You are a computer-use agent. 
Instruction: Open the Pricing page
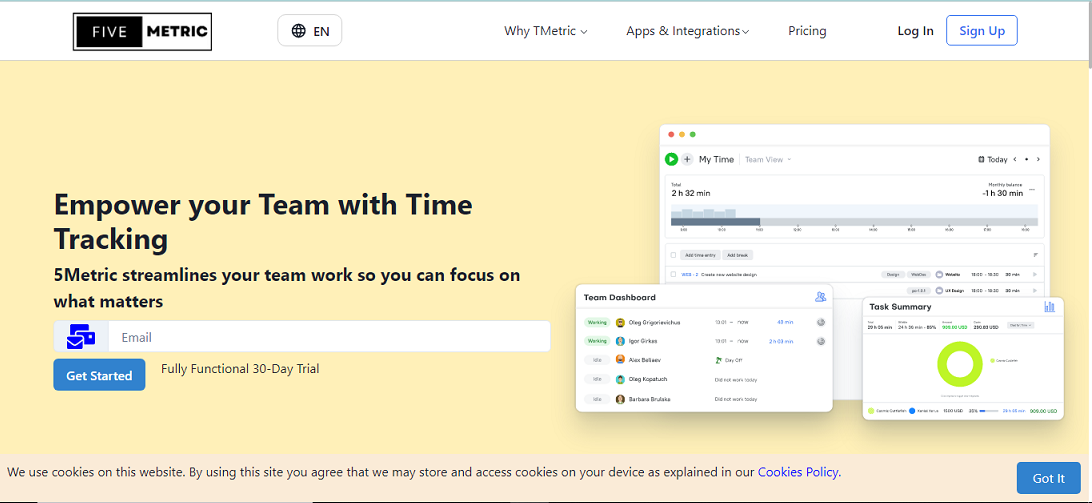pyautogui.click(x=807, y=31)
